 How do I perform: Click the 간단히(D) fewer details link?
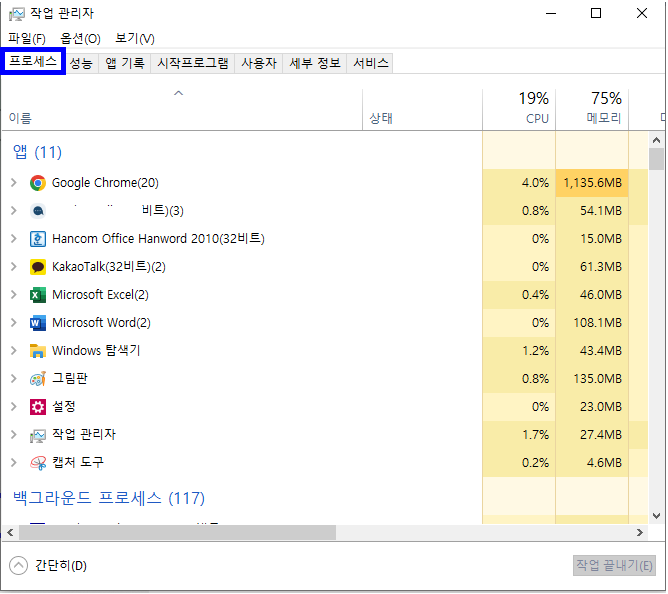pos(61,566)
